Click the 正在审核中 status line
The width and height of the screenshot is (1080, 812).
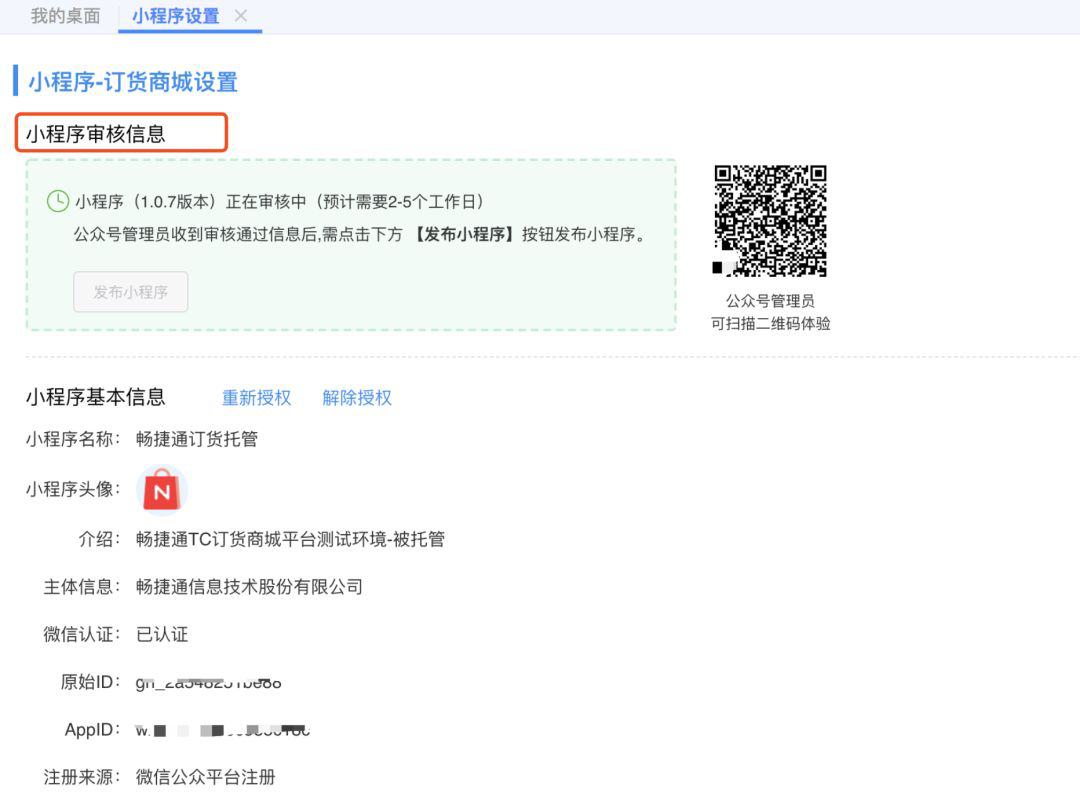tap(280, 202)
